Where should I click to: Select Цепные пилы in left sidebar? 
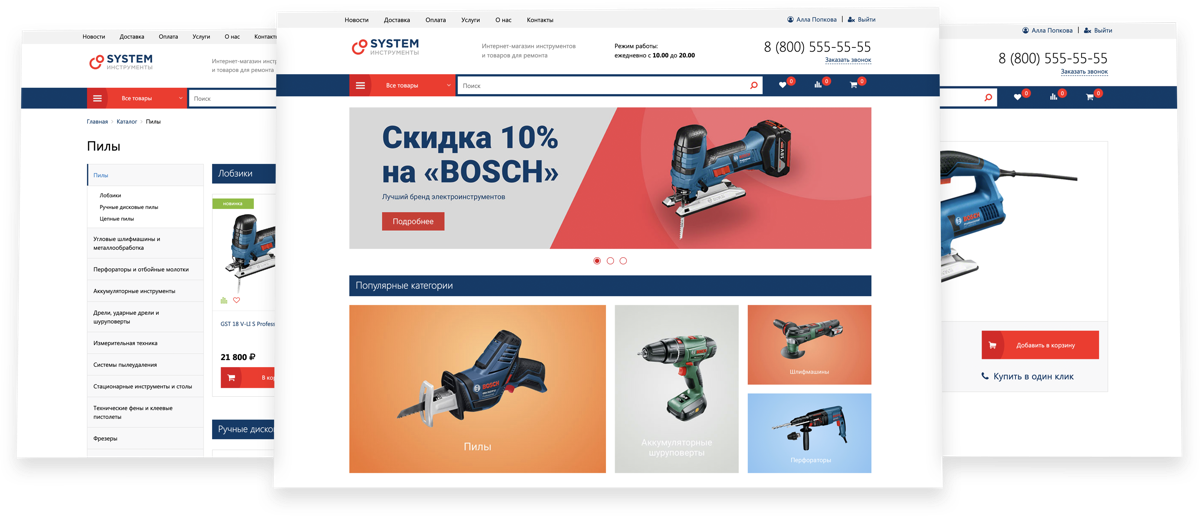[117, 219]
